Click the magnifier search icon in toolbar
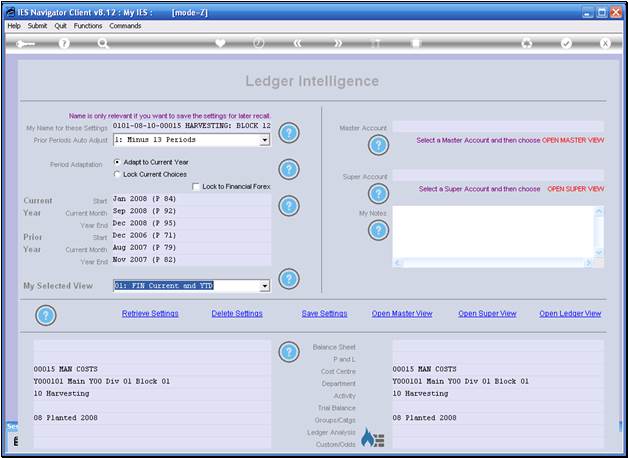The height and width of the screenshot is (458, 628). pos(103,43)
